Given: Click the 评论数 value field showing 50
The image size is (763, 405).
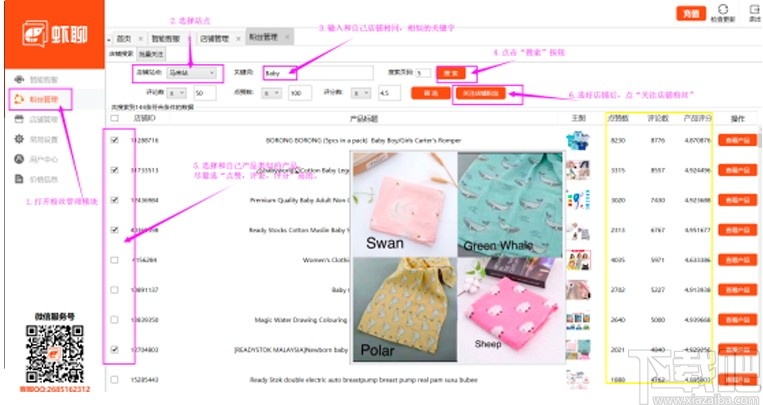Looking at the screenshot, I should coord(205,93).
